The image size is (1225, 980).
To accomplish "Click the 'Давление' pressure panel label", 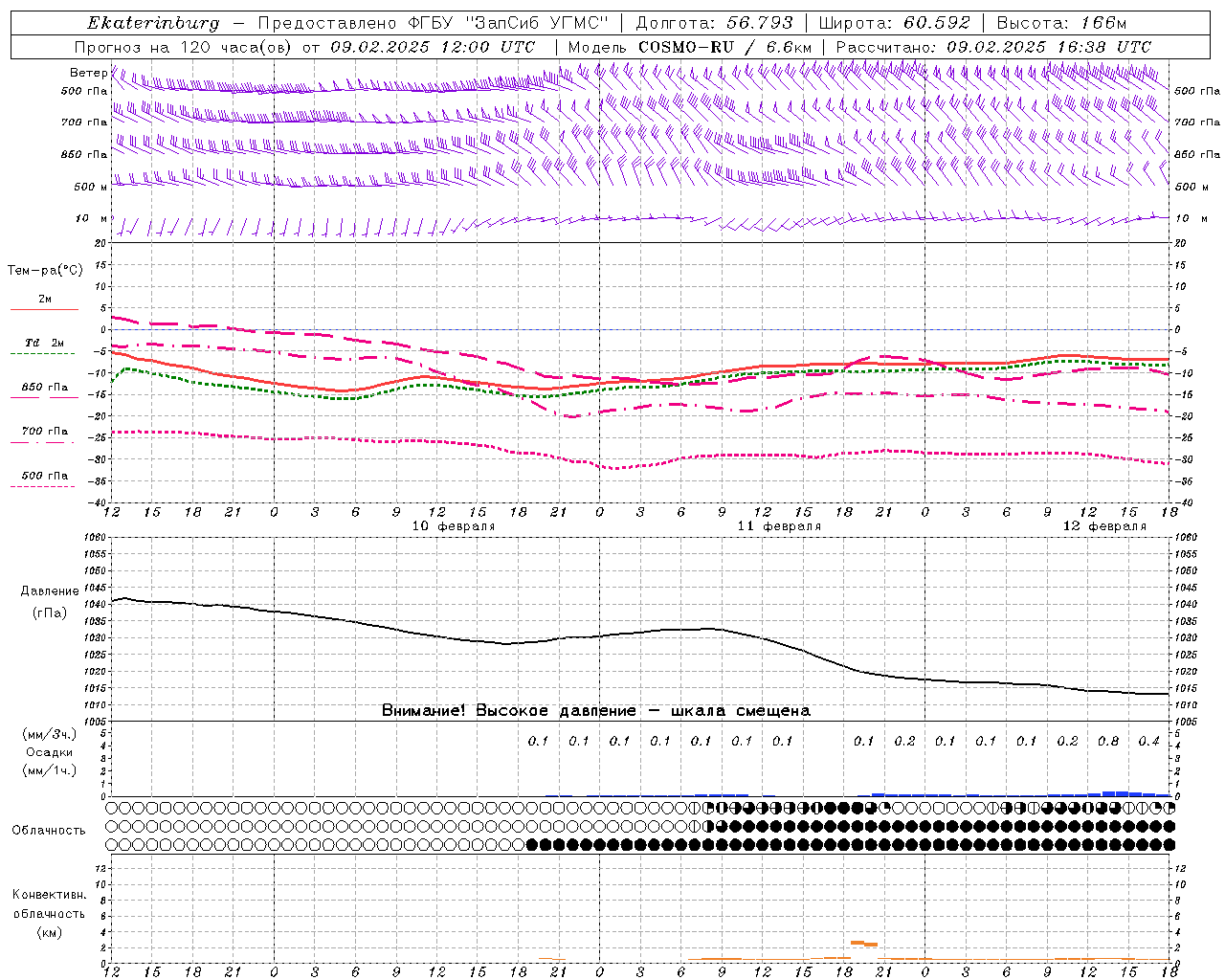I will [50, 591].
